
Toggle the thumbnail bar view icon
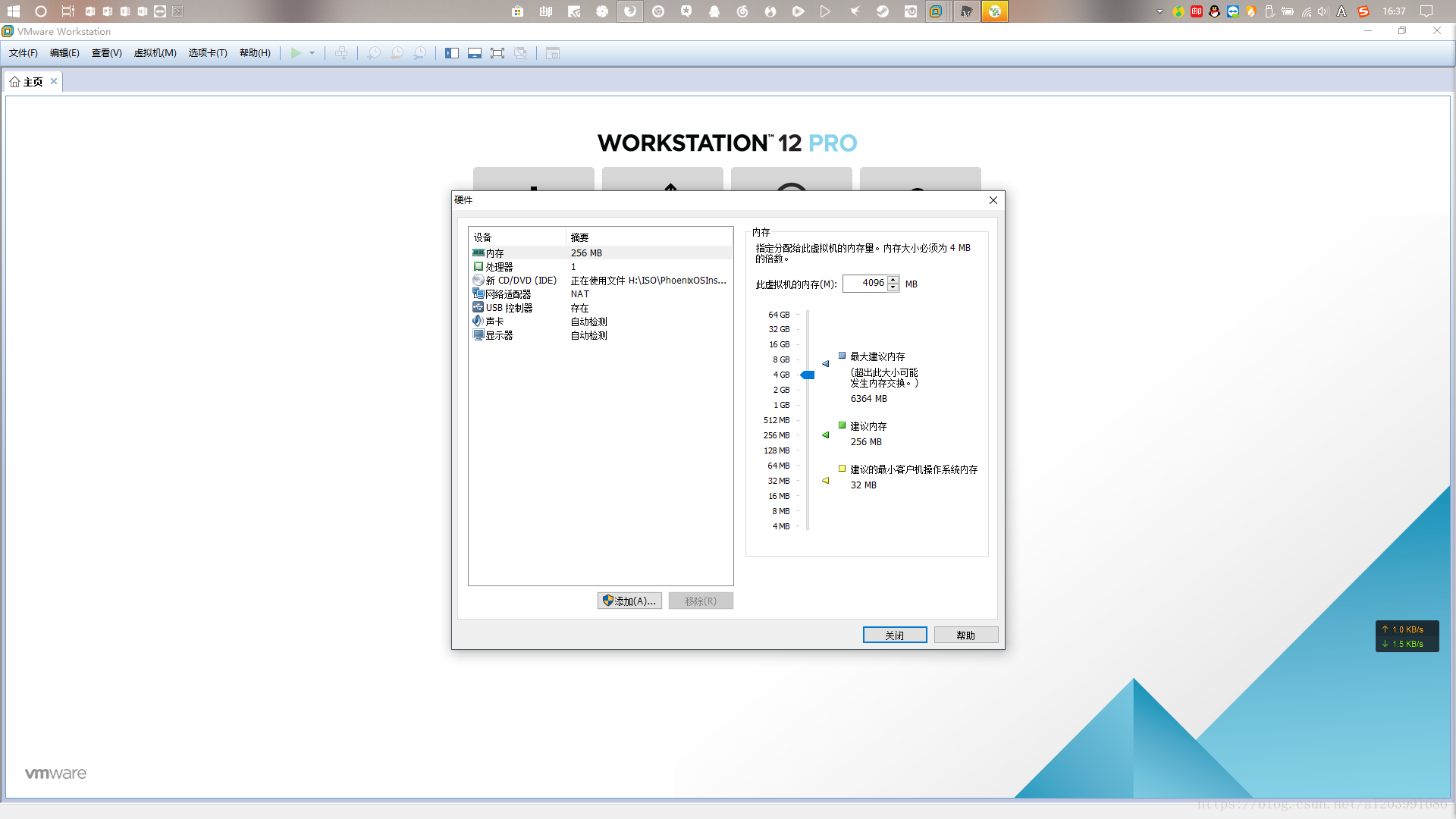click(x=475, y=53)
